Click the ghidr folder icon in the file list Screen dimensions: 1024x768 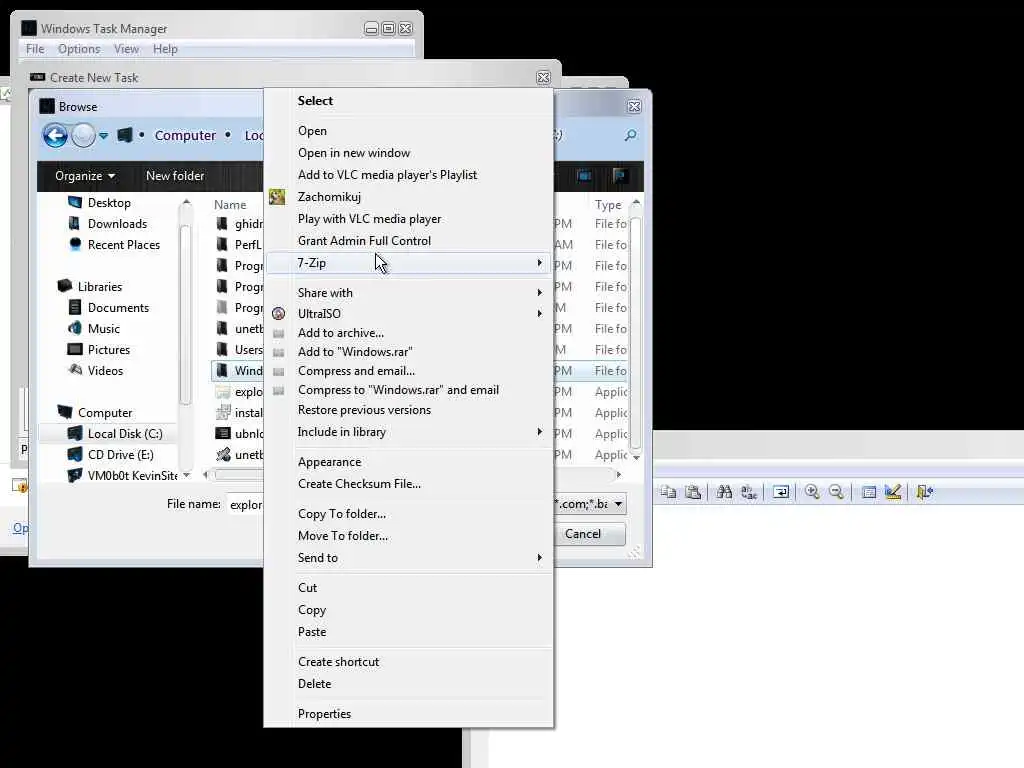[222, 224]
